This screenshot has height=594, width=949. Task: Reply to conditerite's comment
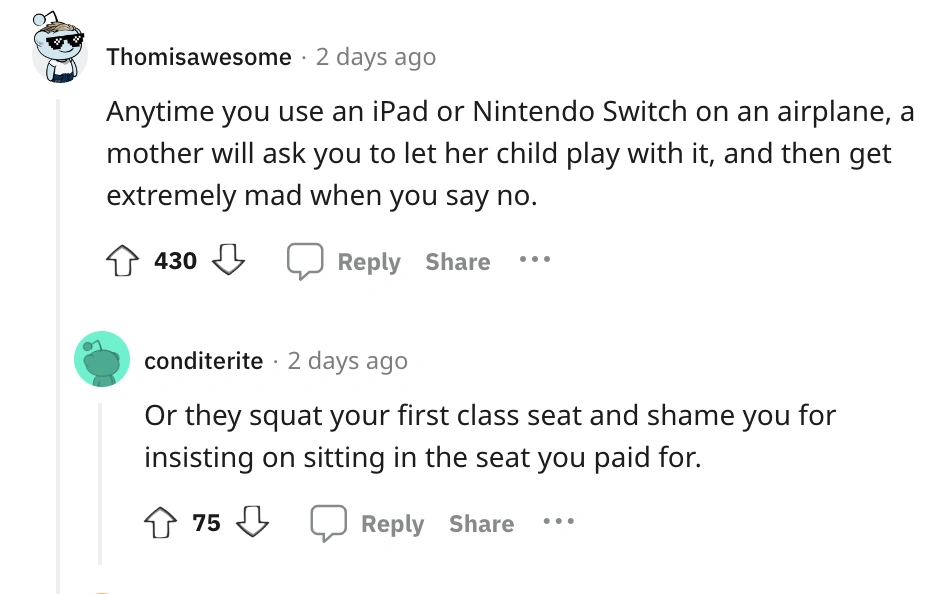(x=392, y=524)
